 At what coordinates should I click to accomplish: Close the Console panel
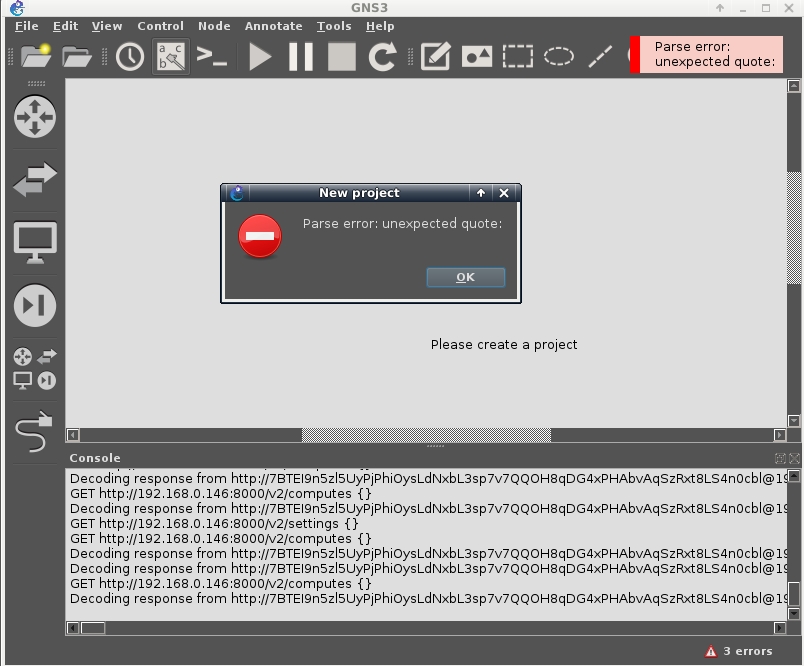click(794, 458)
